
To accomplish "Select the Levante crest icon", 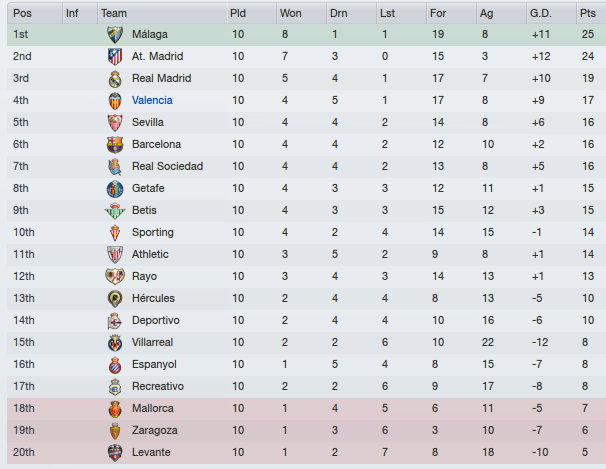I will (x=115, y=453).
